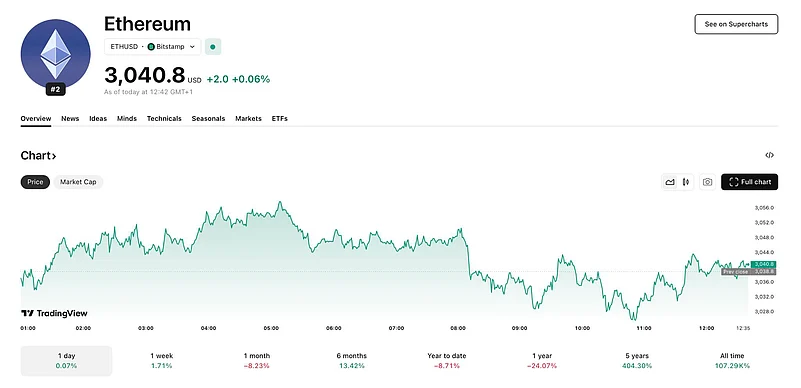801x388 pixels.
Task: Click the As of today timestamp text
Action: (x=148, y=92)
